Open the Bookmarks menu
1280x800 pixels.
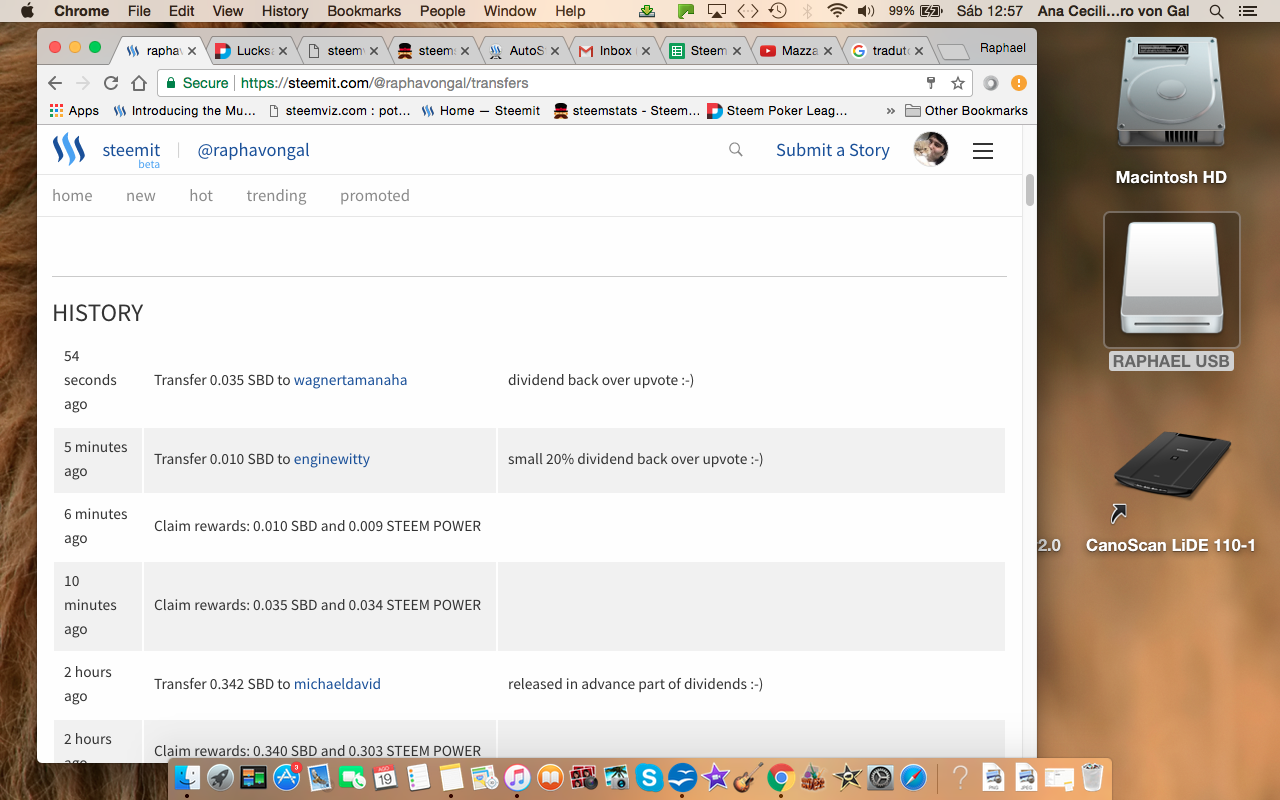pos(363,11)
